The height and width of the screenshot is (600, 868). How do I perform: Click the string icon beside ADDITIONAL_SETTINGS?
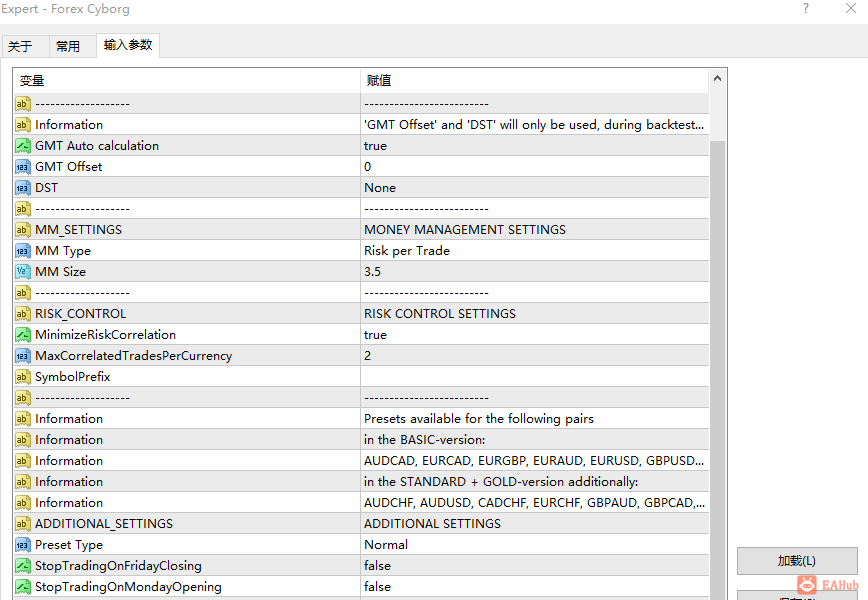coord(23,524)
